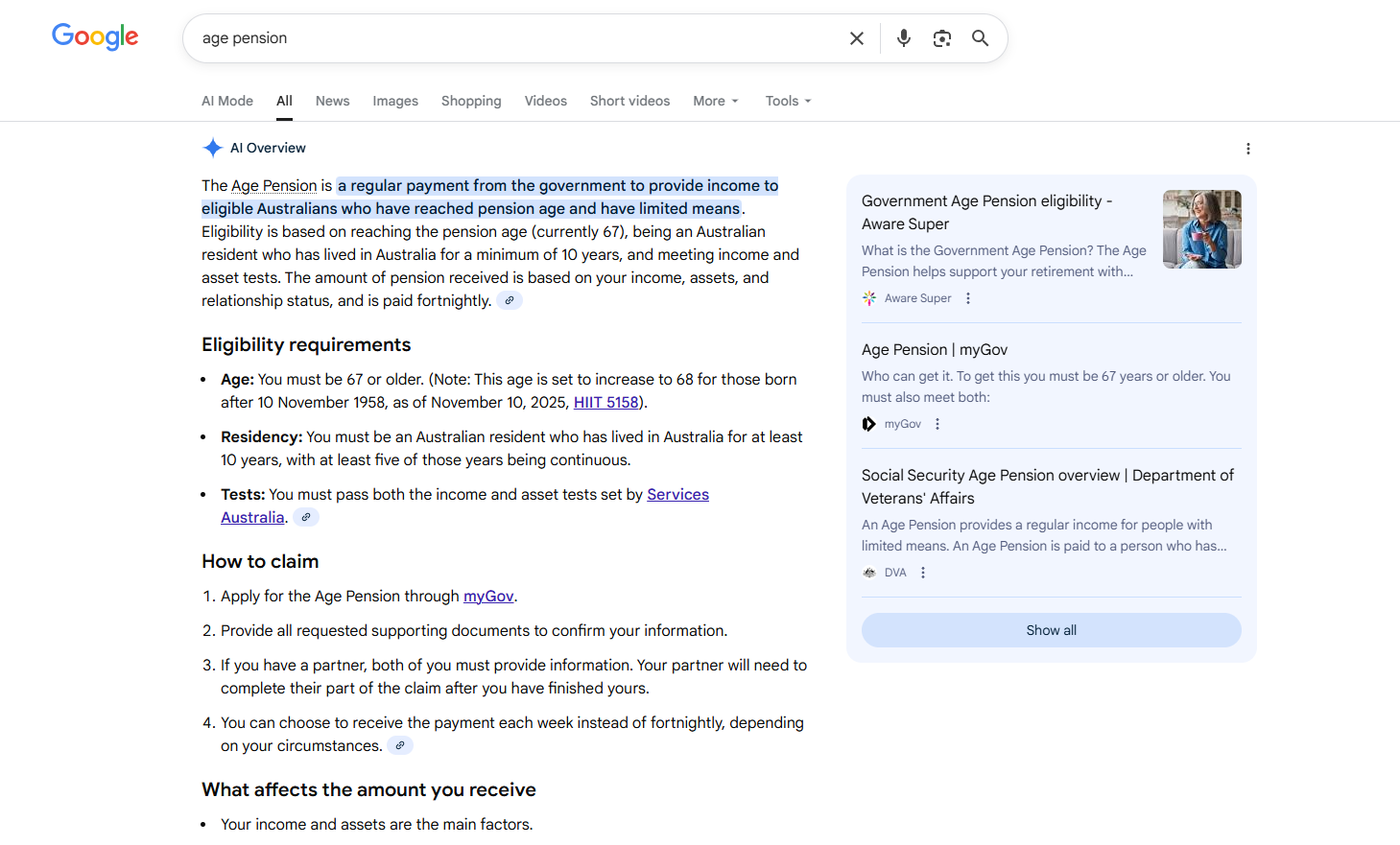The width and height of the screenshot is (1400, 845).
Task: Click the magnifying glass search button
Action: pos(980,38)
